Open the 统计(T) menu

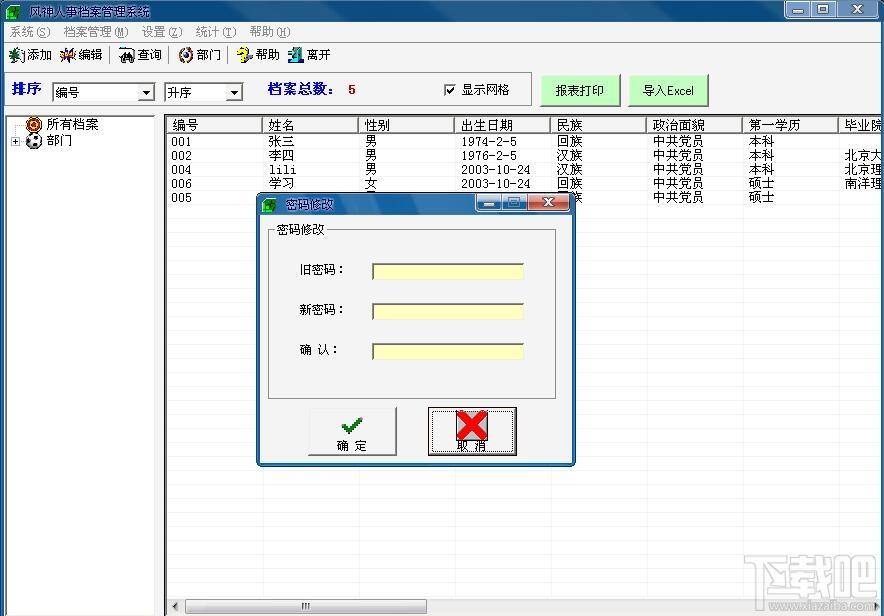click(x=215, y=32)
